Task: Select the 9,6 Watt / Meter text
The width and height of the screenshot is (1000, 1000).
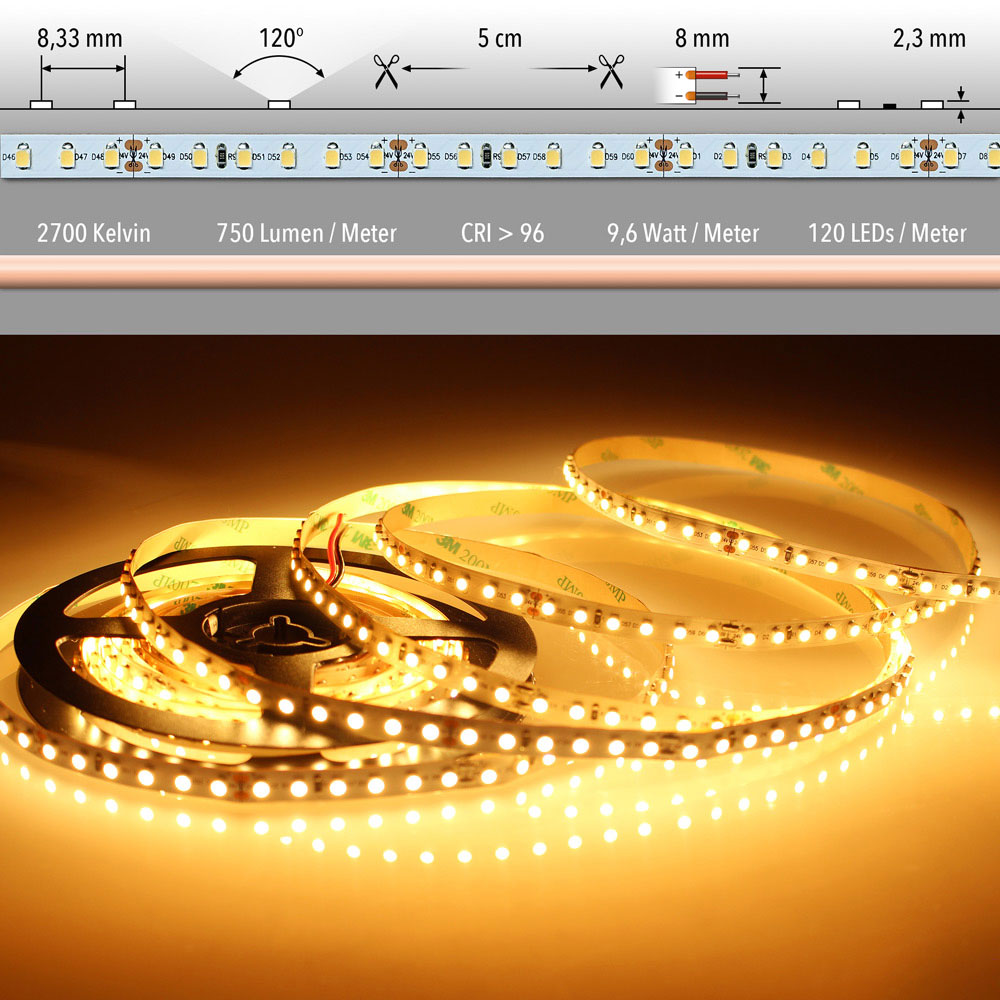Action: click(683, 233)
